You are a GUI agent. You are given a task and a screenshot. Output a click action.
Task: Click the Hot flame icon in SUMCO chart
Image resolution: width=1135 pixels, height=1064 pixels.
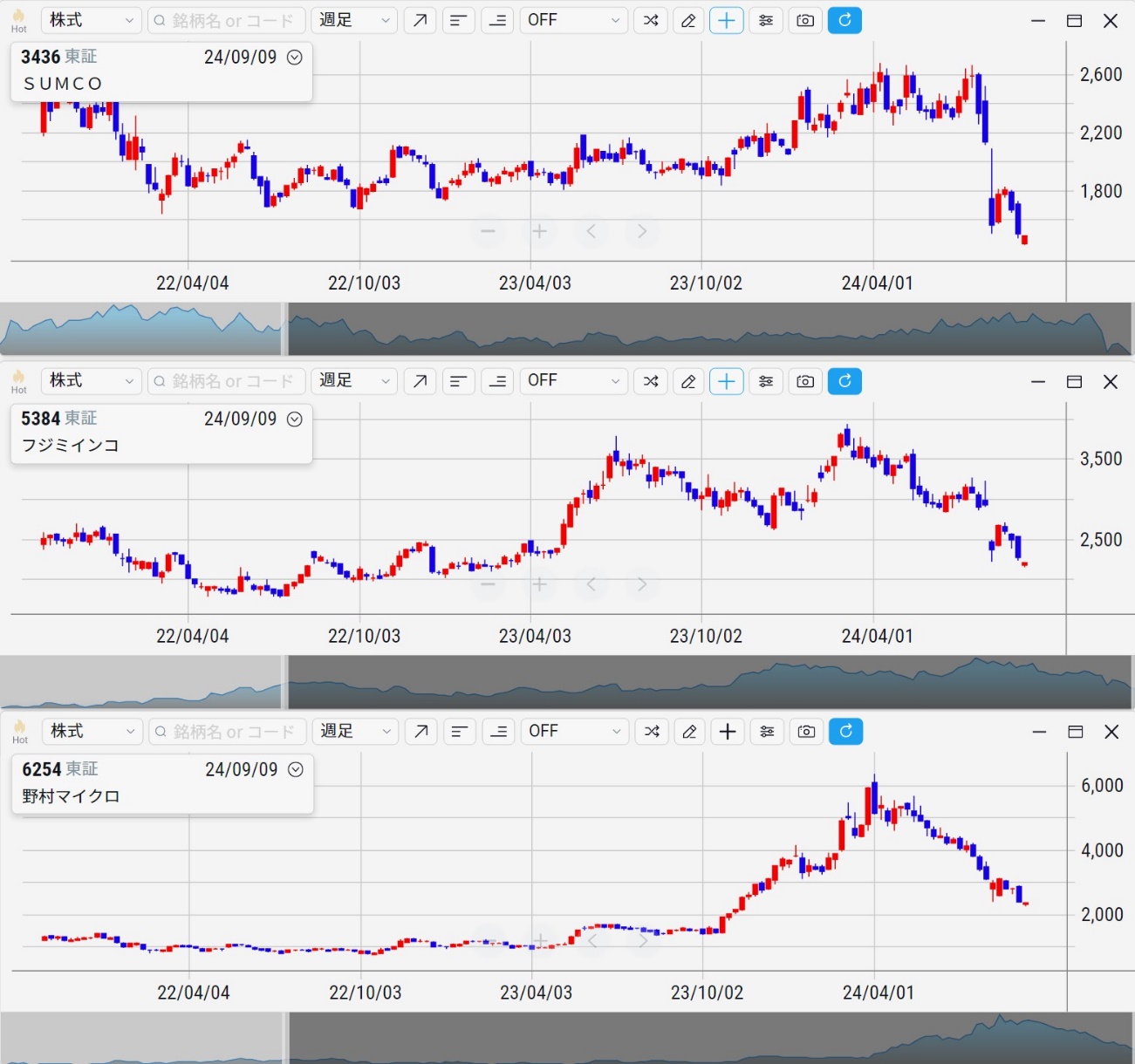pyautogui.click(x=18, y=20)
